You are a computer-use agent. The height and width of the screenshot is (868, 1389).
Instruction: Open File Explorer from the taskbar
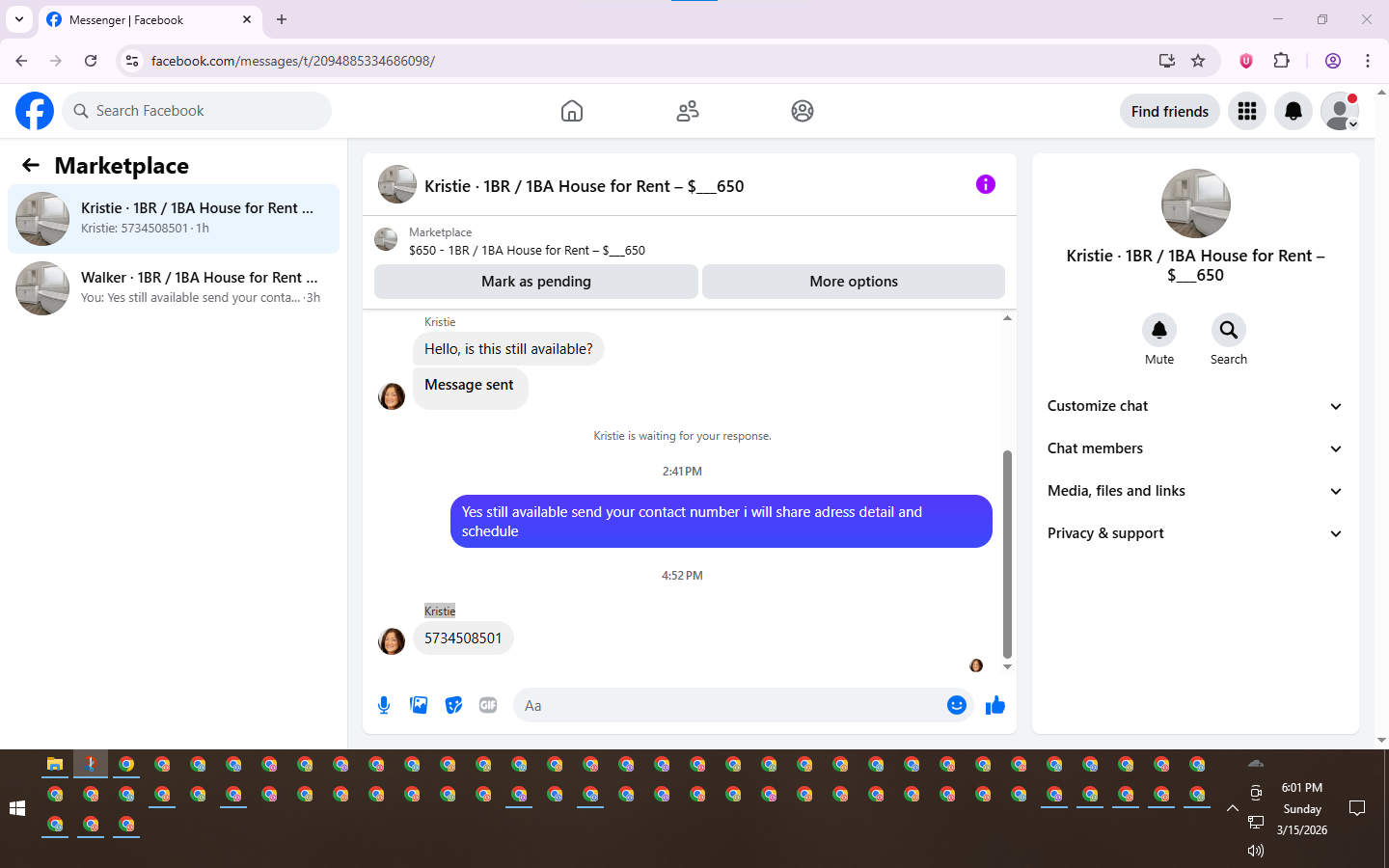click(x=55, y=764)
